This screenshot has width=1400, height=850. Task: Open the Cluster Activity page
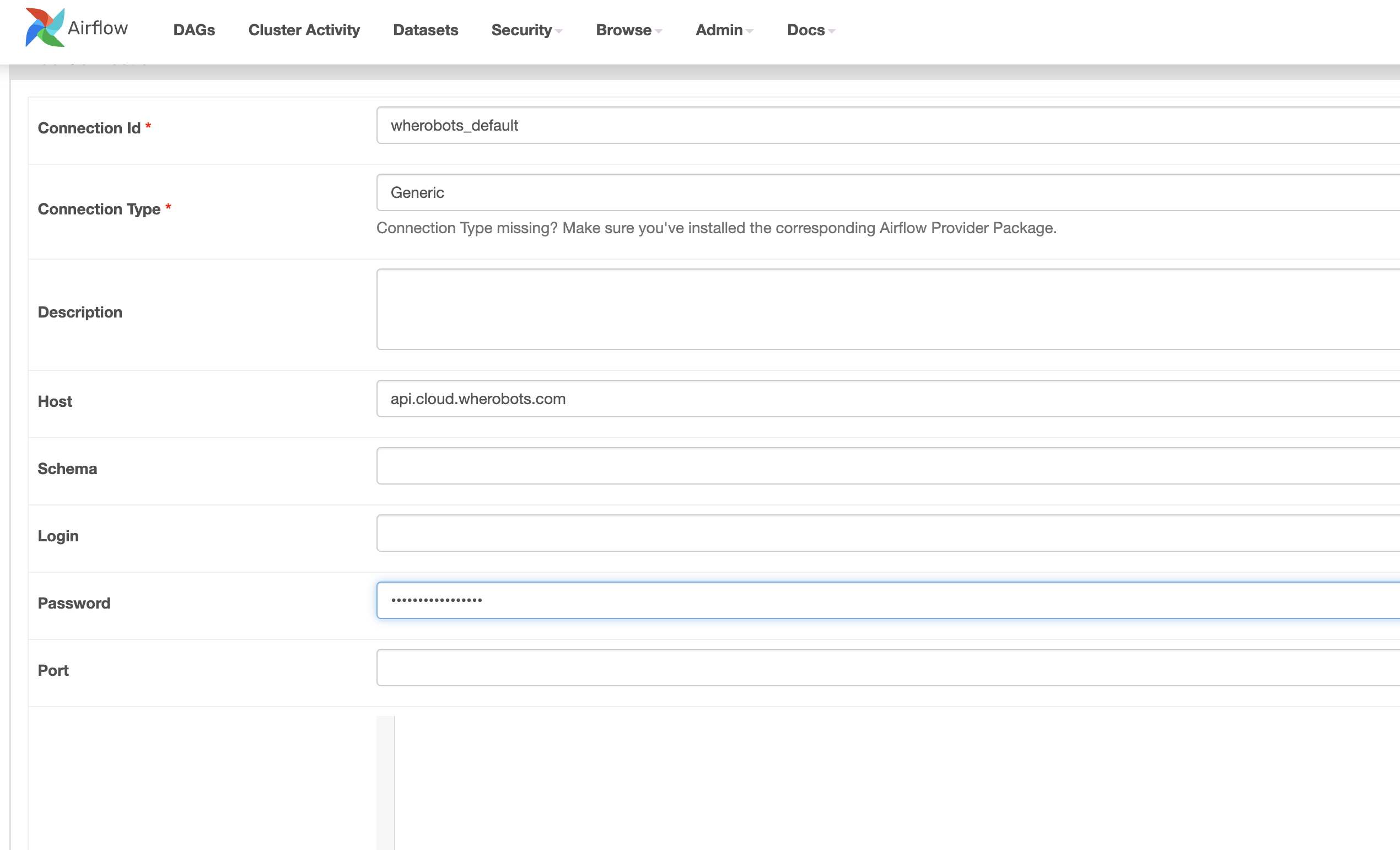pyautogui.click(x=303, y=30)
